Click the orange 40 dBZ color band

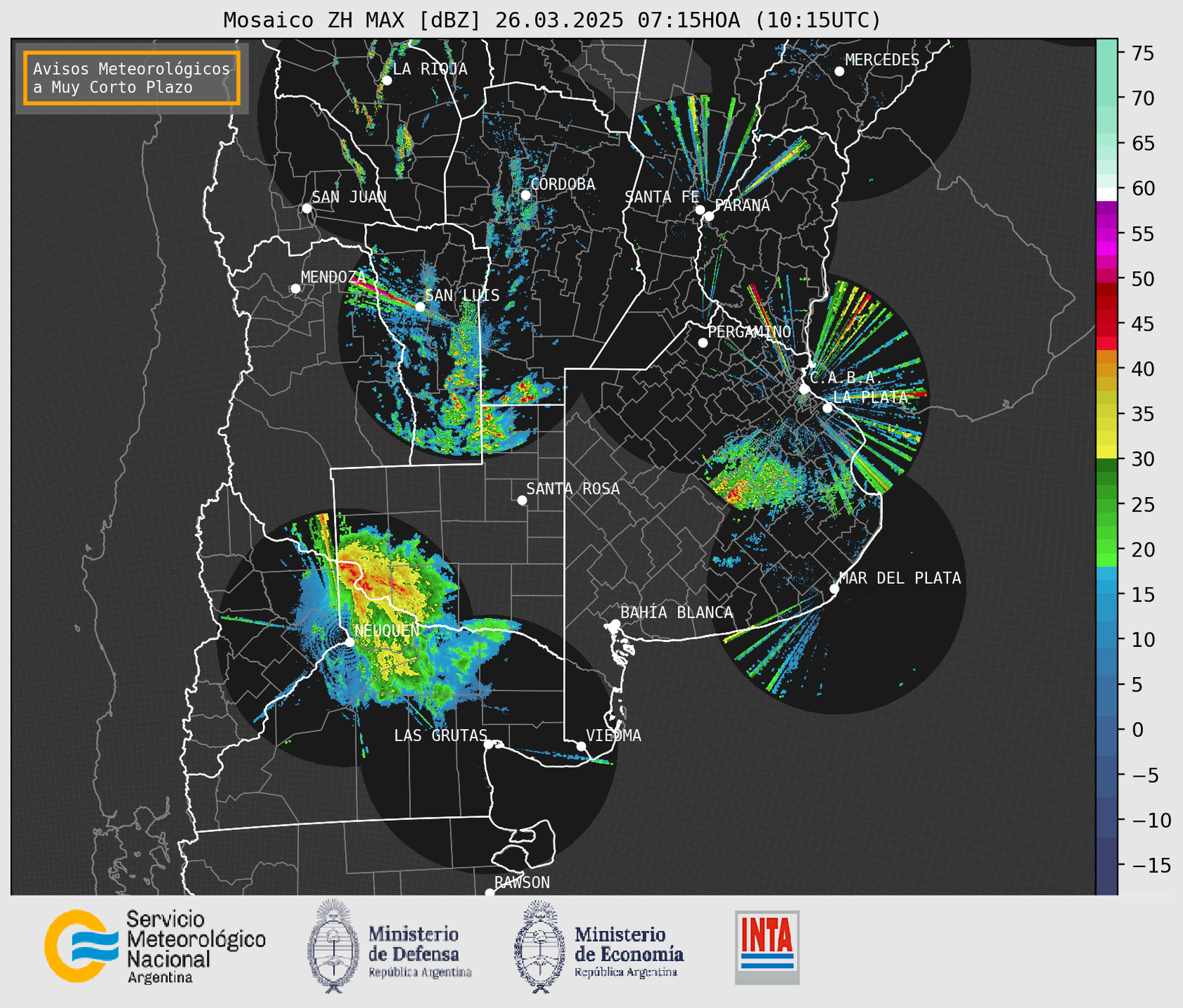coord(1107,370)
